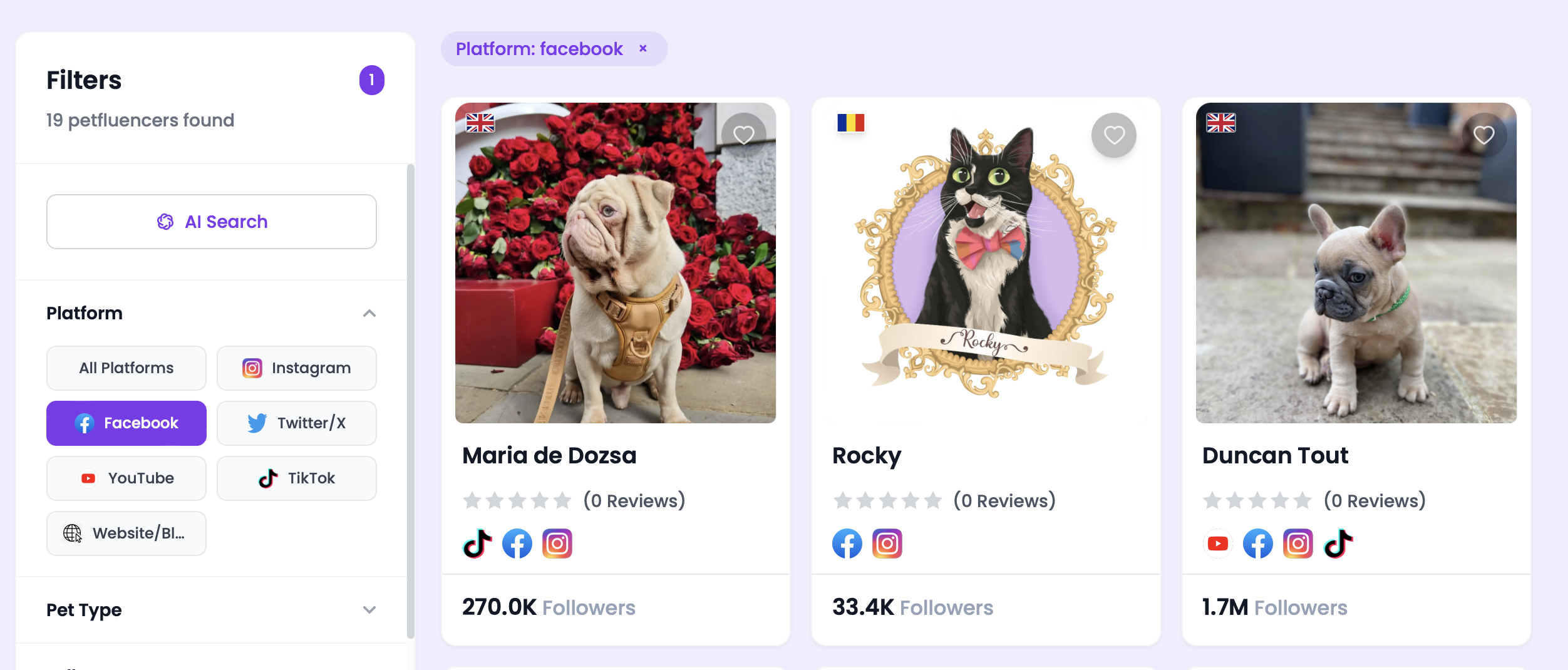This screenshot has height=670, width=1568.
Task: Open Duncan Tout's Instagram icon
Action: point(1297,544)
